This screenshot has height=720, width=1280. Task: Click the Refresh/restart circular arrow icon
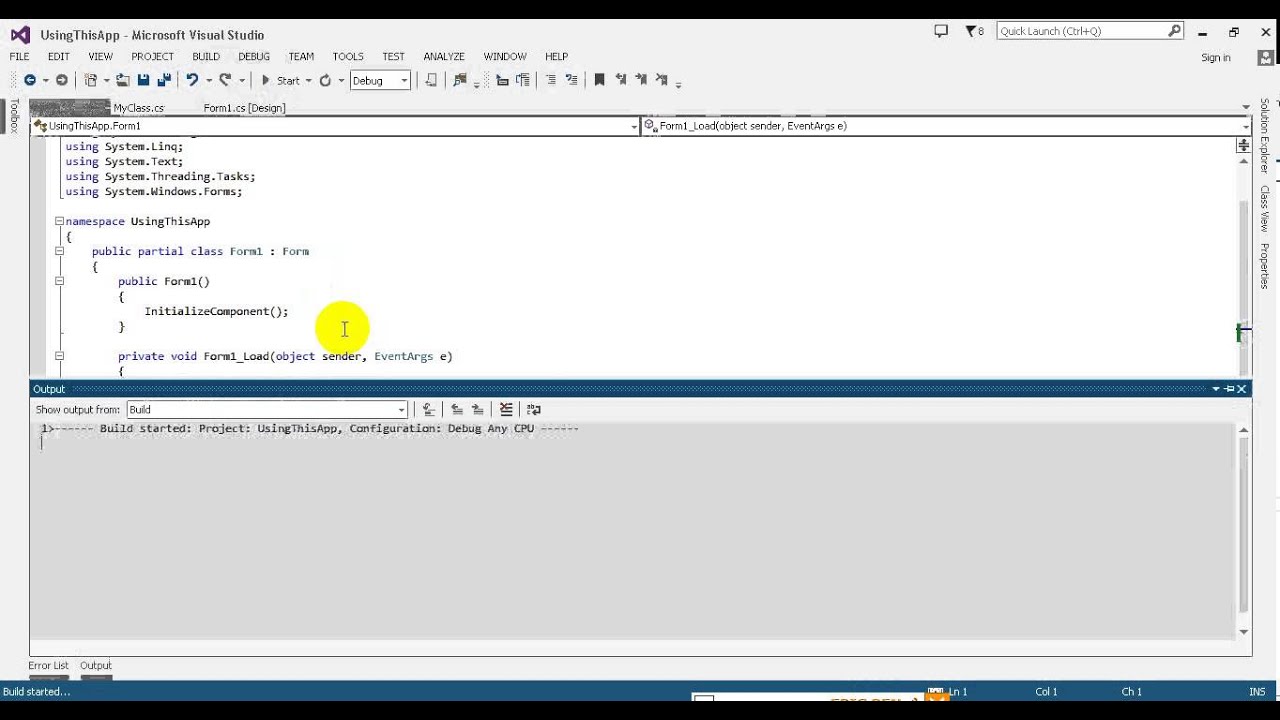325,80
